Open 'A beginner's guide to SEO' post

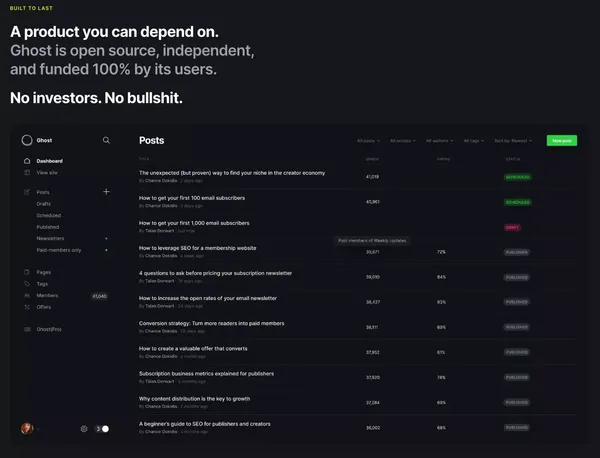205,424
